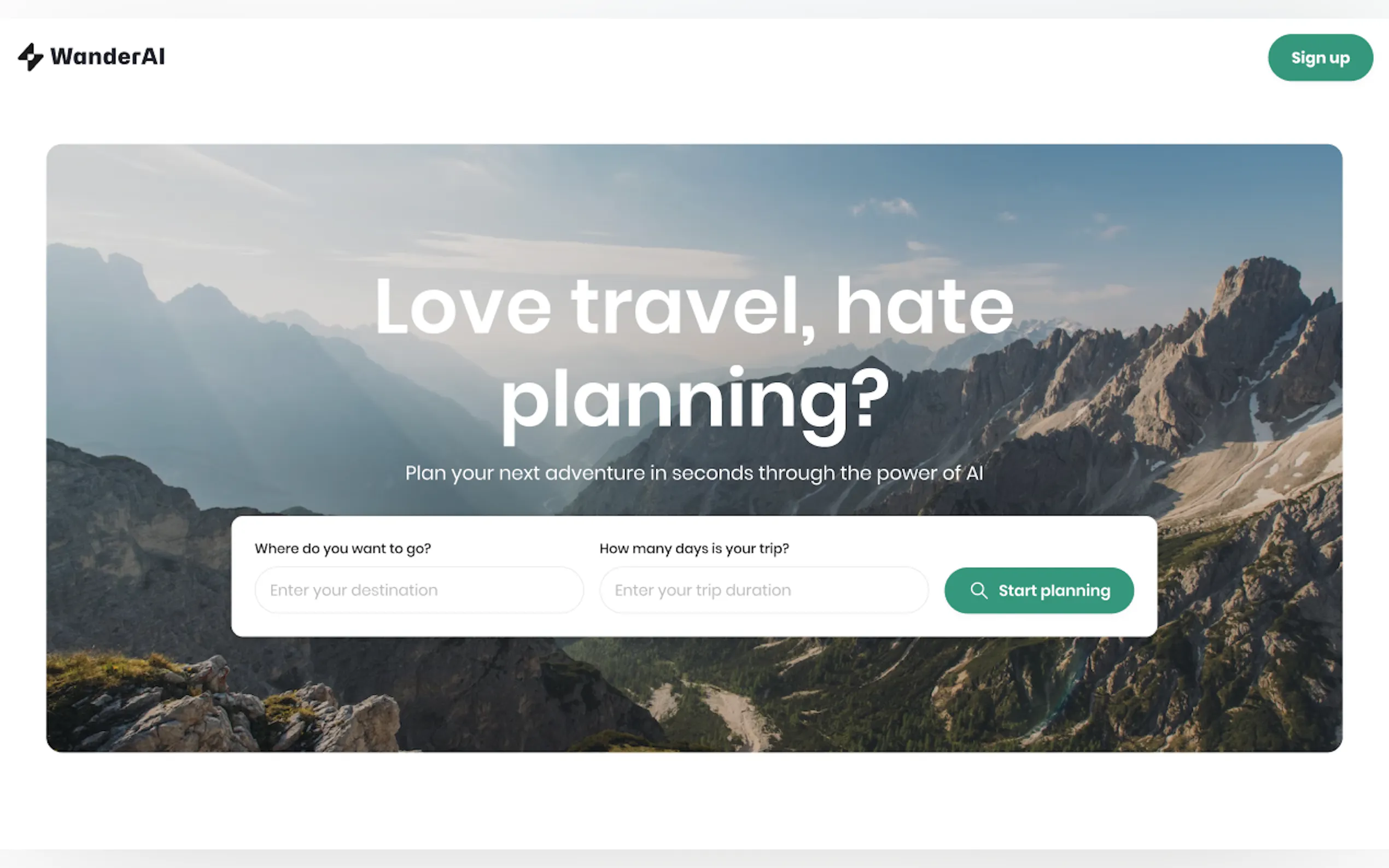Image resolution: width=1389 pixels, height=868 pixels.
Task: Click the 'How many days is your trip?' label
Action: tap(694, 548)
